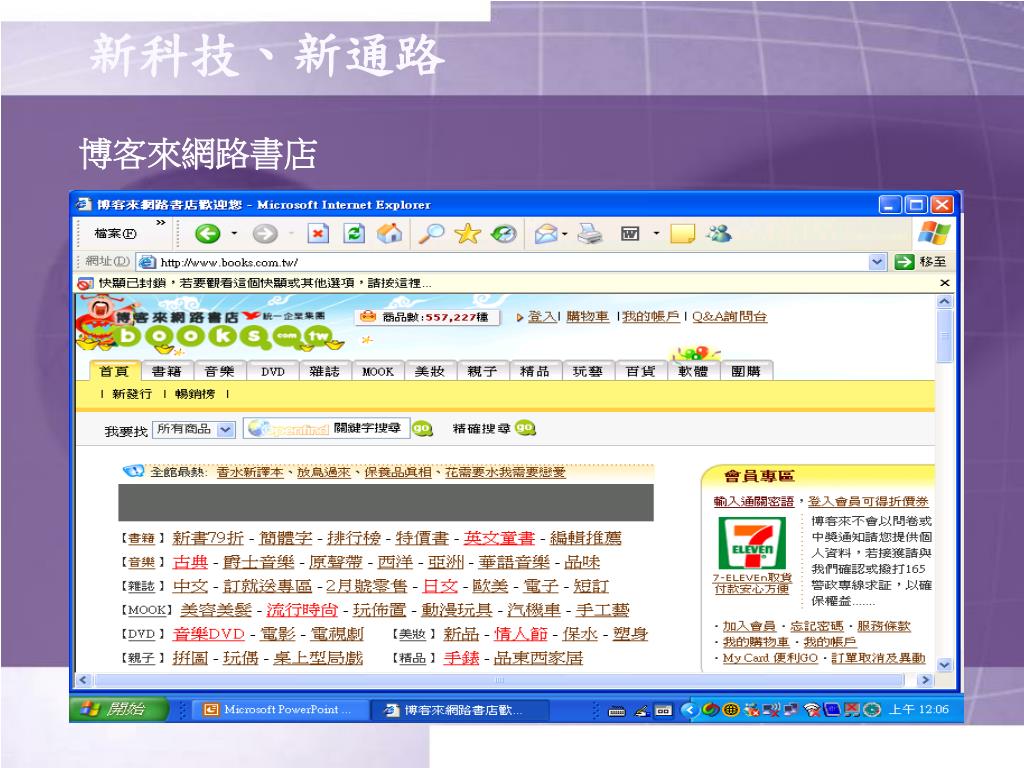Click the 7-ELEVEN logo image
1024x768 pixels.
point(752,543)
